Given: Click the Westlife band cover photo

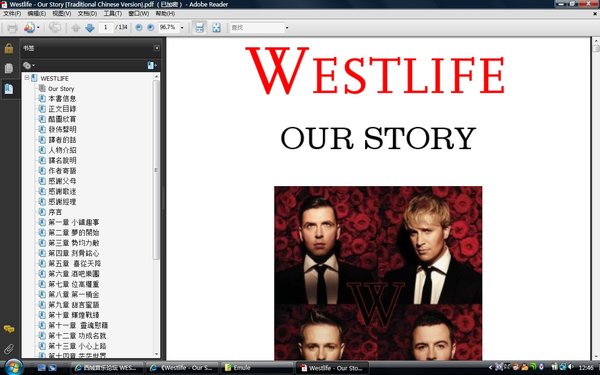Looking at the screenshot, I should coord(378,273).
